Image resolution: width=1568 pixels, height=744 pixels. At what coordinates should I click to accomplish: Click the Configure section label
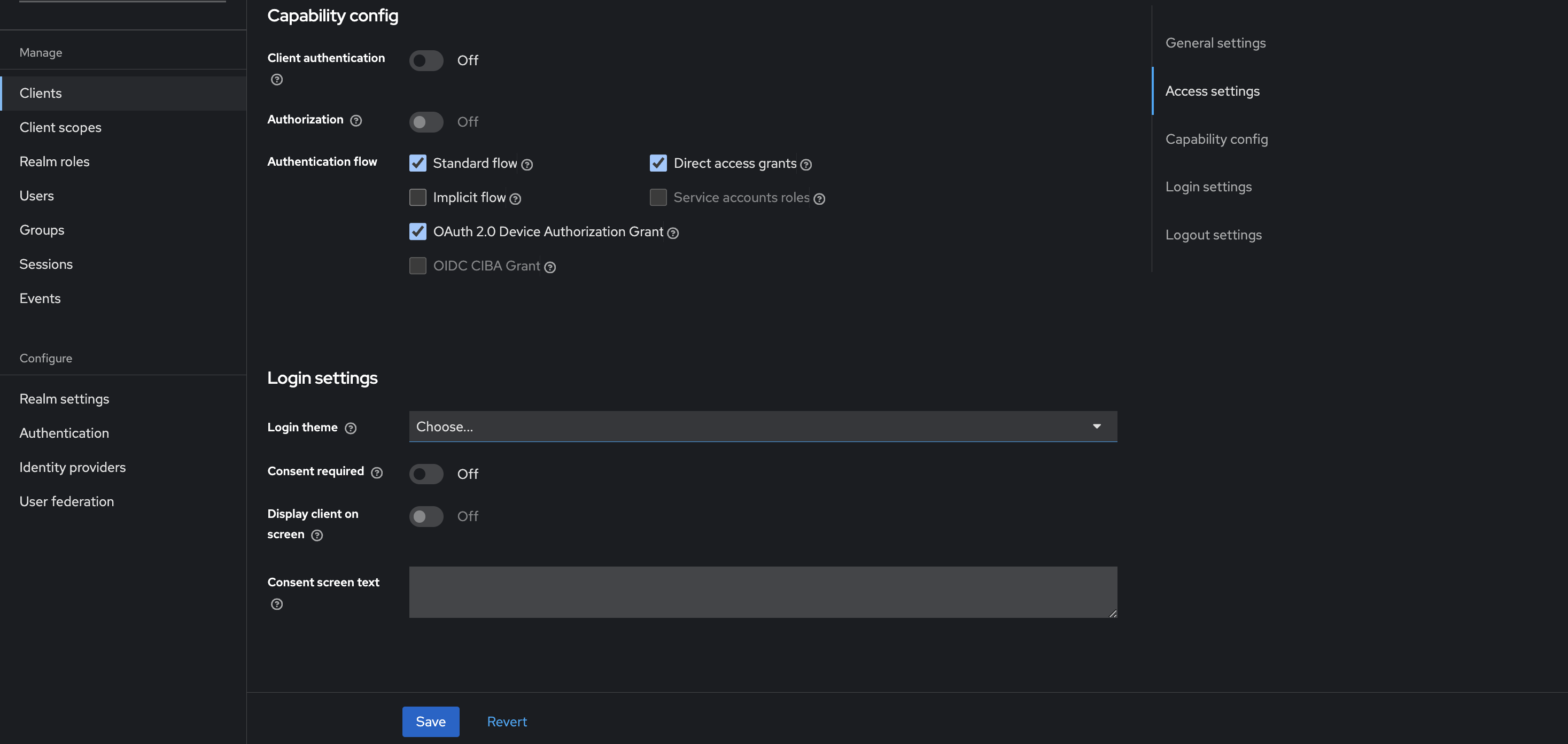tap(45, 358)
